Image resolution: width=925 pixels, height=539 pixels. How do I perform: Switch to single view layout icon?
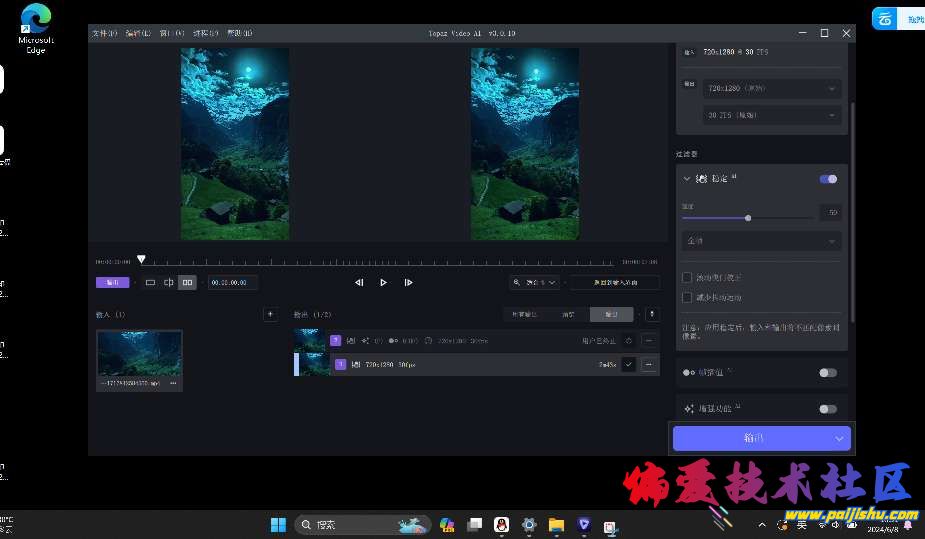151,283
